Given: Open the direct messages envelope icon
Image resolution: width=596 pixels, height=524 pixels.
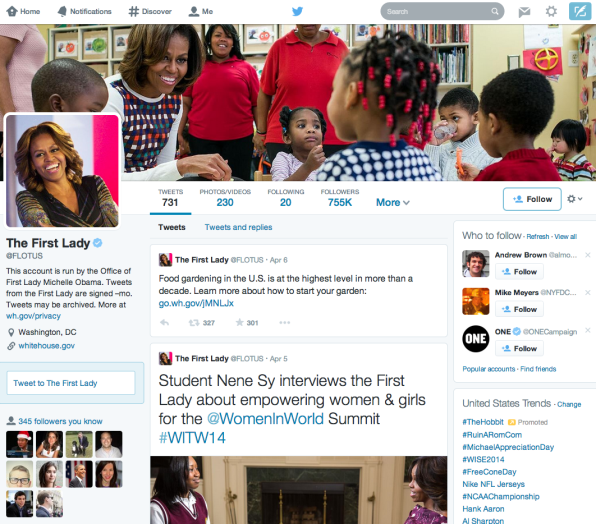Looking at the screenshot, I should (x=524, y=12).
